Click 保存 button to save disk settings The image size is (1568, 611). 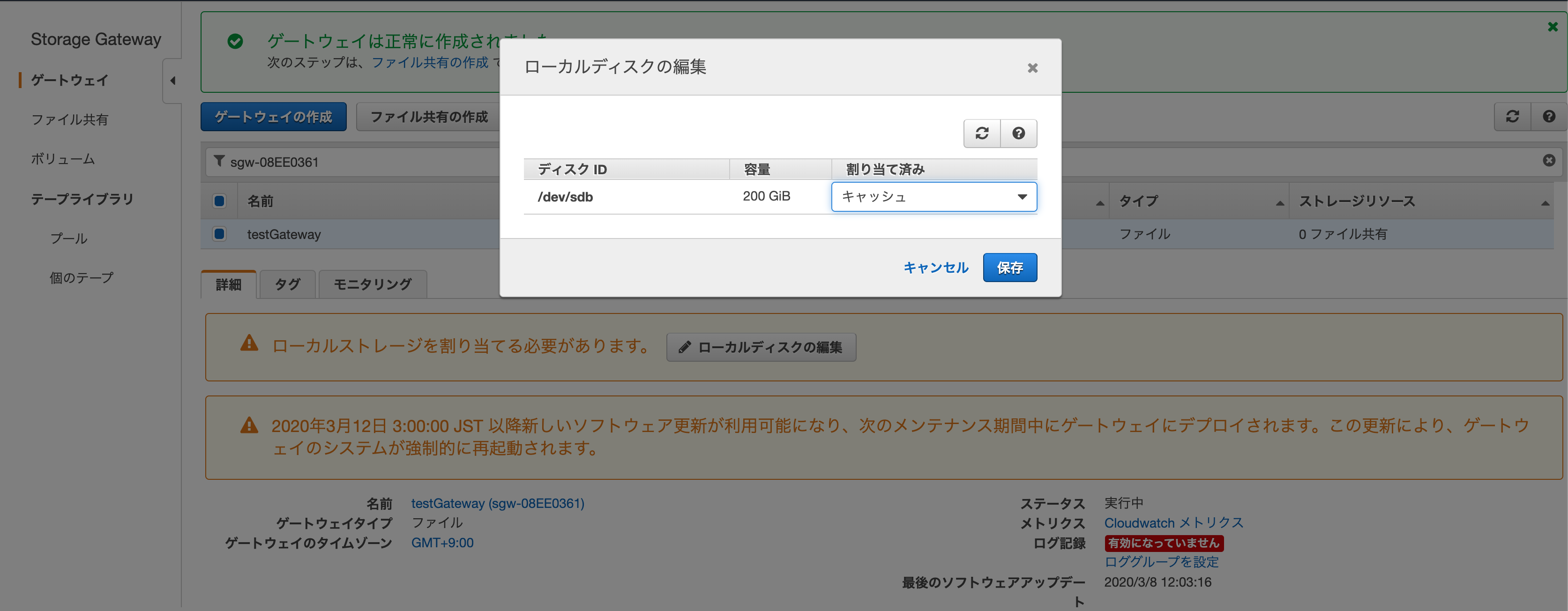tap(1009, 267)
